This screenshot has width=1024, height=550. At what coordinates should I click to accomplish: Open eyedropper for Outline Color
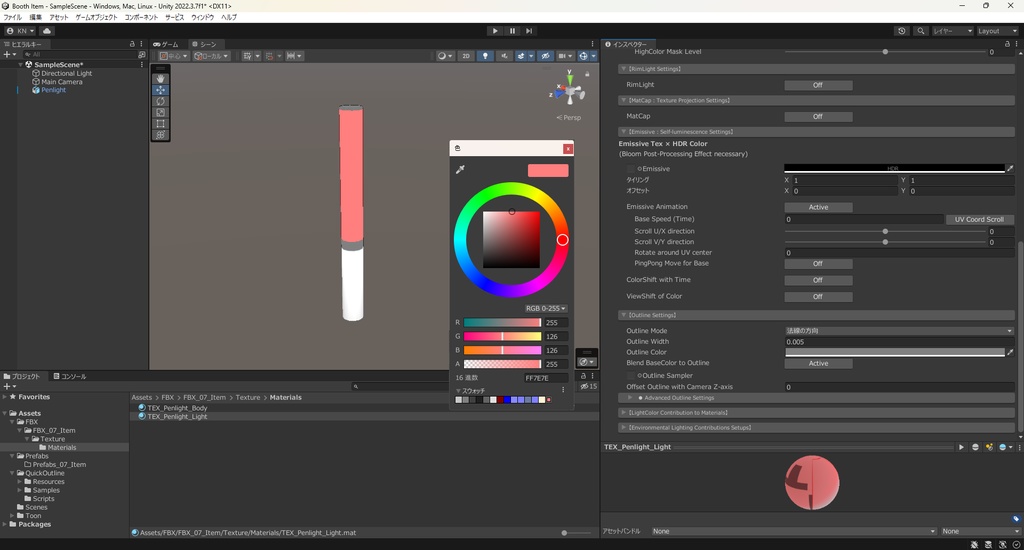pyautogui.click(x=1010, y=352)
